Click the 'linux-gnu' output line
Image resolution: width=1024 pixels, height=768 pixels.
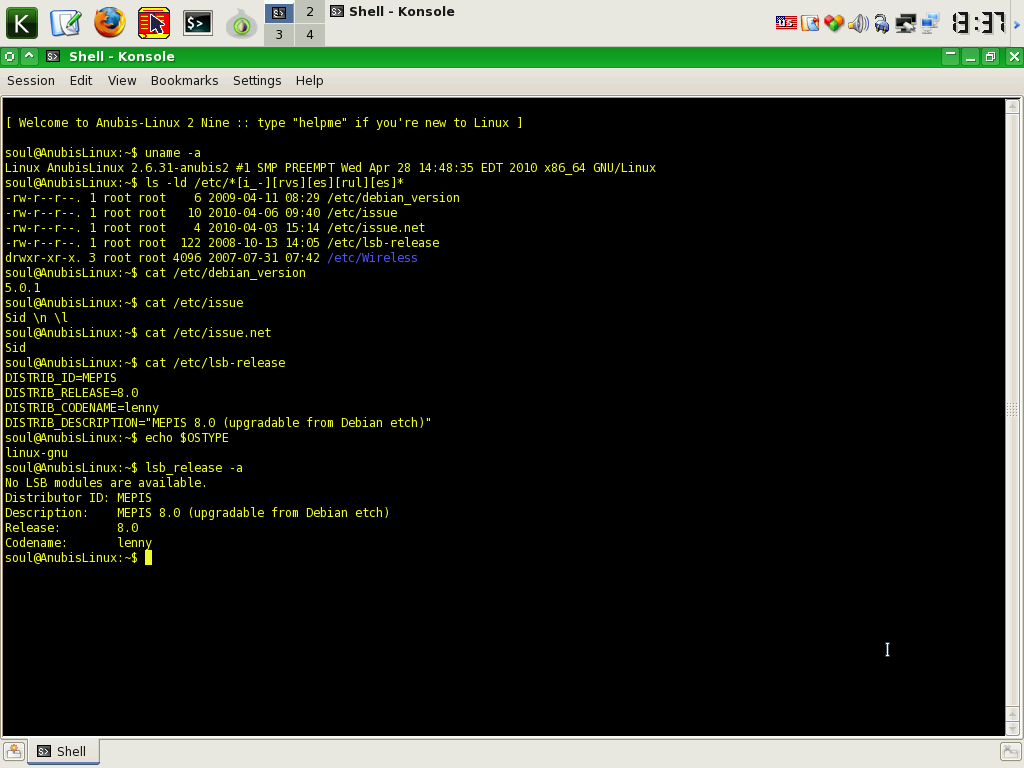pos(36,453)
